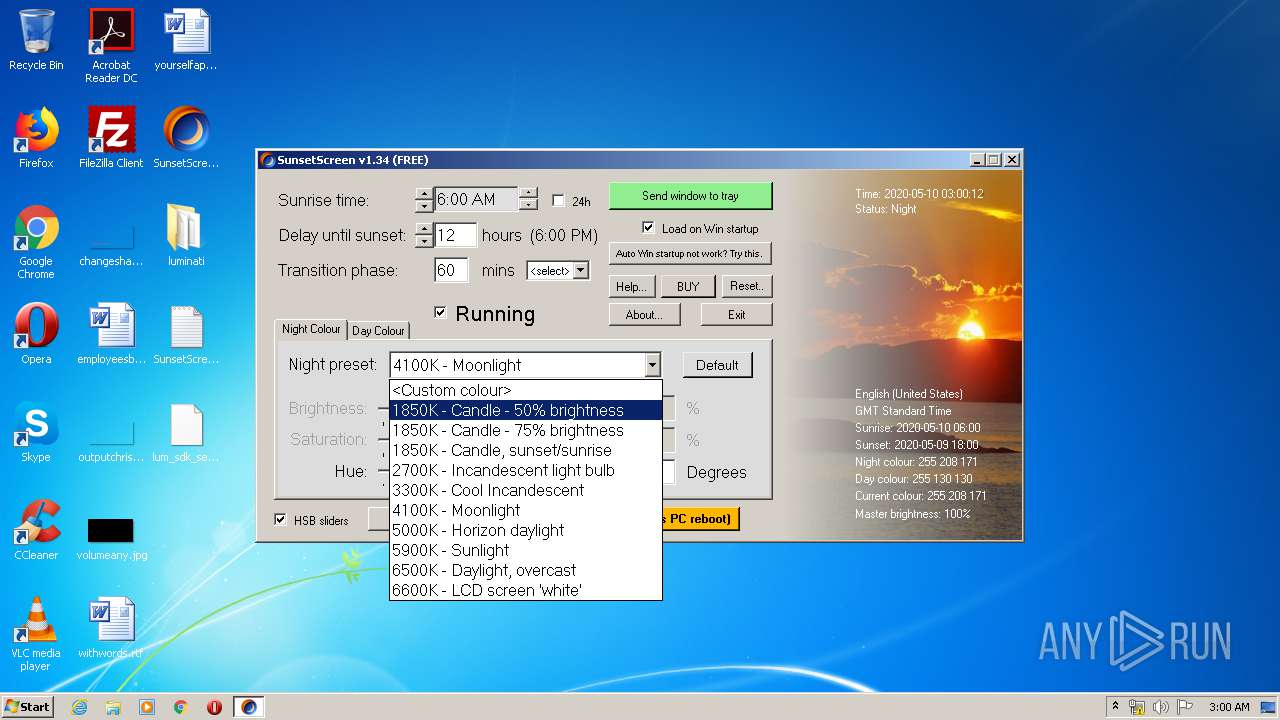This screenshot has width=1280, height=720.
Task: Increase sunrise time with up spinner
Action: click(x=424, y=193)
